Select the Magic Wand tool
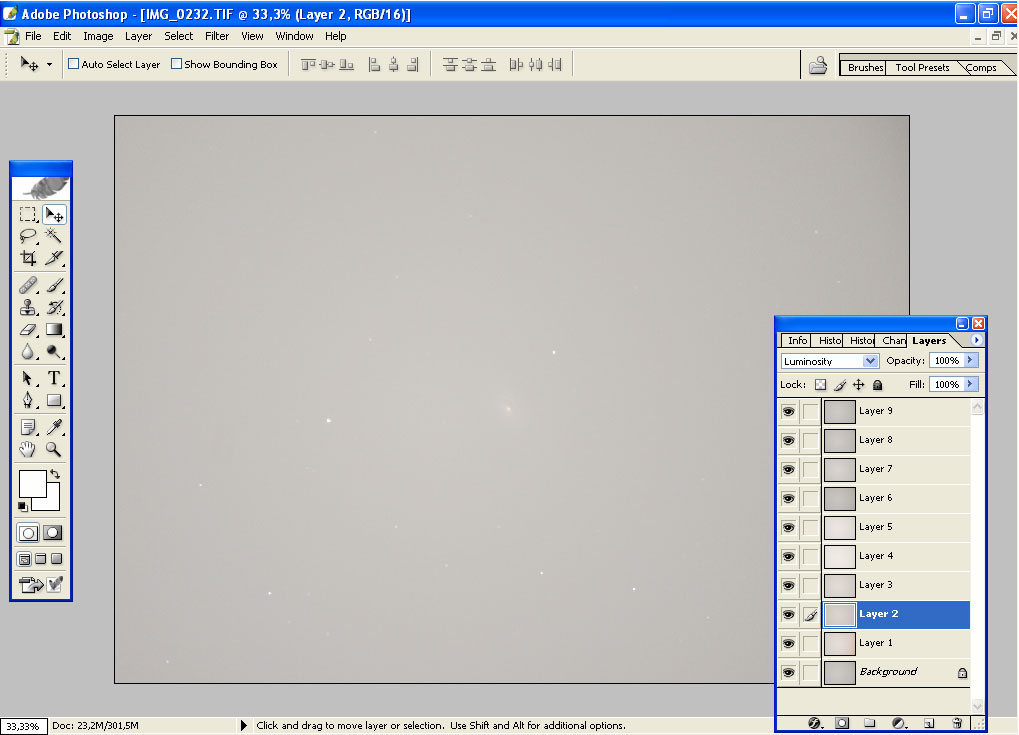Image resolution: width=1019 pixels, height=735 pixels. [x=54, y=236]
